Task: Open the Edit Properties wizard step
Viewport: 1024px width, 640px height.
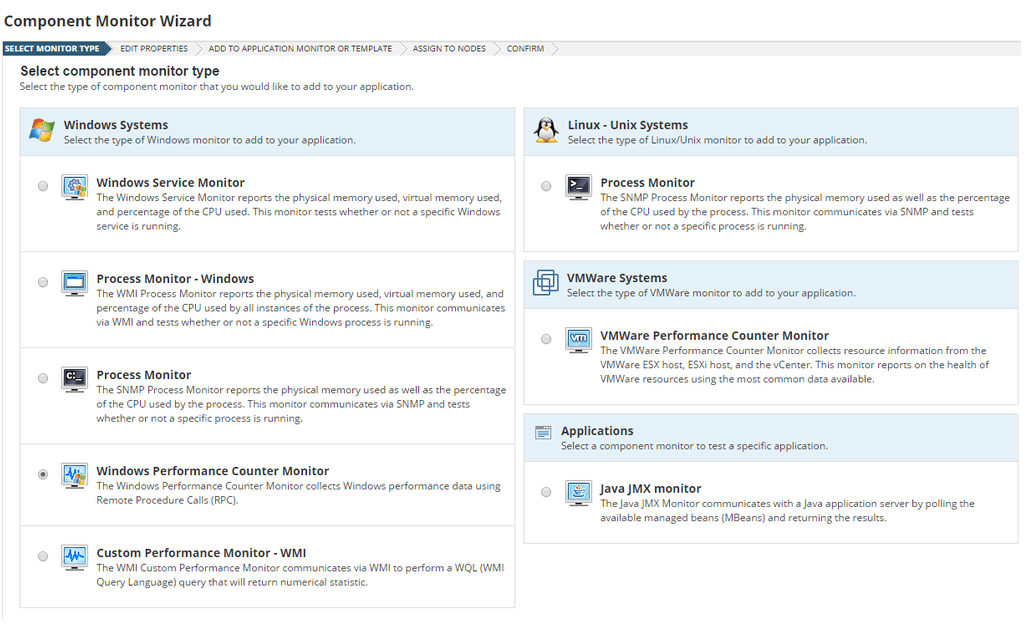Action: tap(153, 47)
